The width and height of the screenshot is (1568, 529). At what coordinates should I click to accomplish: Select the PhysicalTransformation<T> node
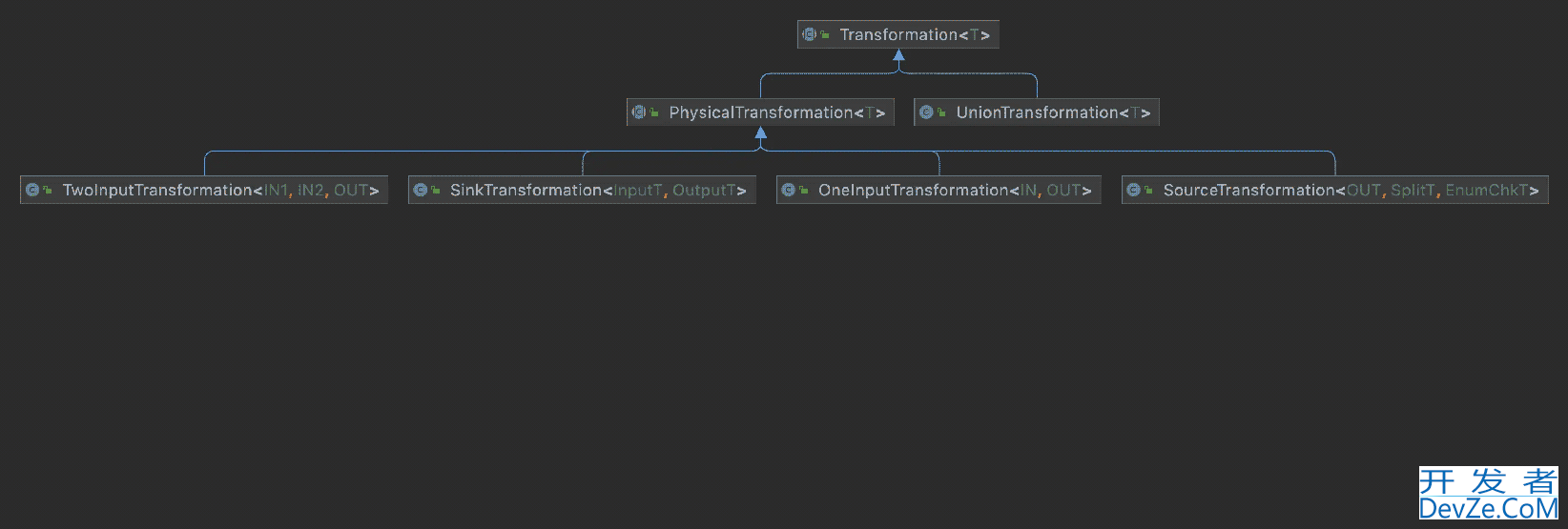coord(760,112)
